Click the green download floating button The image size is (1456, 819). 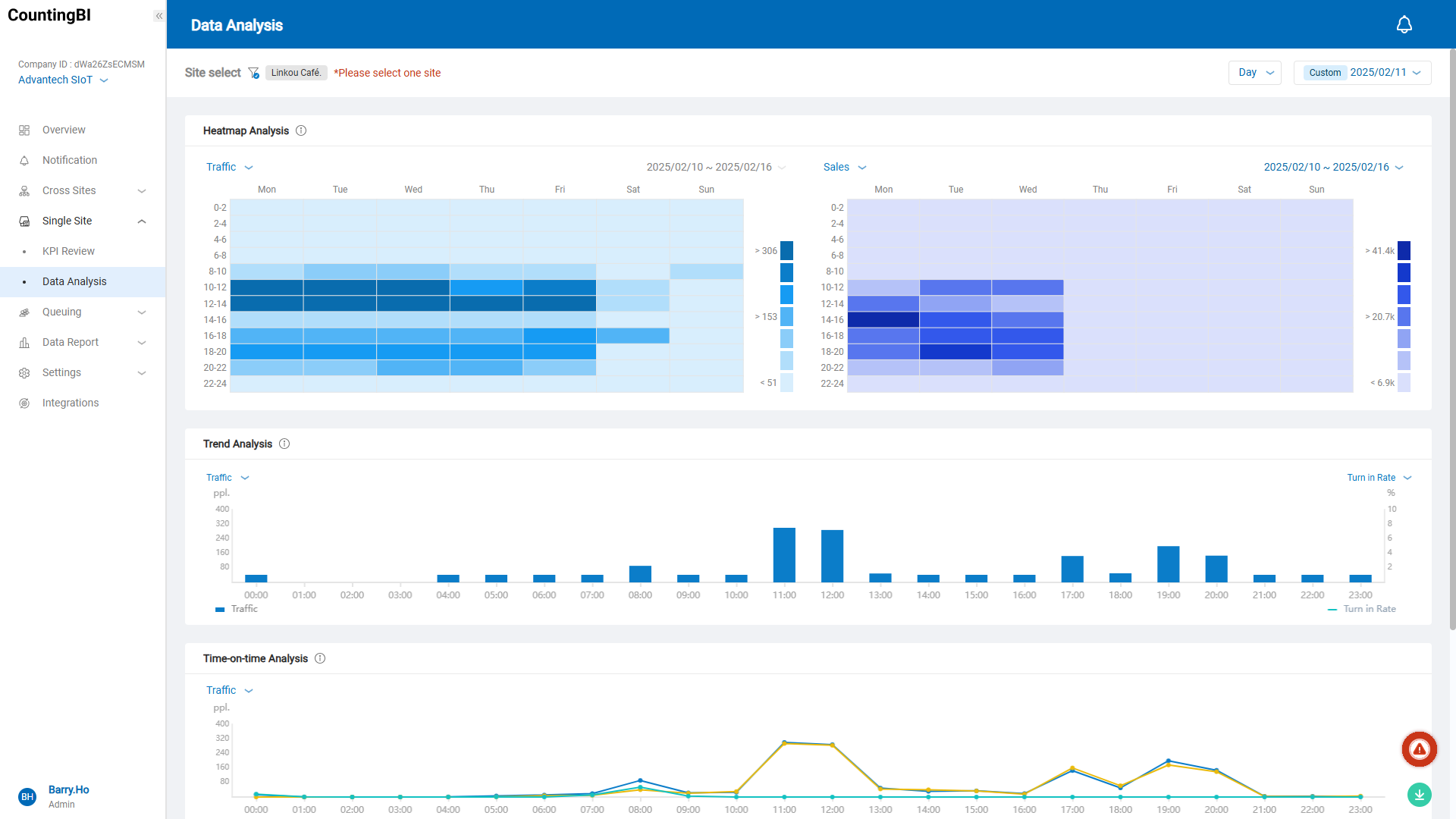[1419, 795]
